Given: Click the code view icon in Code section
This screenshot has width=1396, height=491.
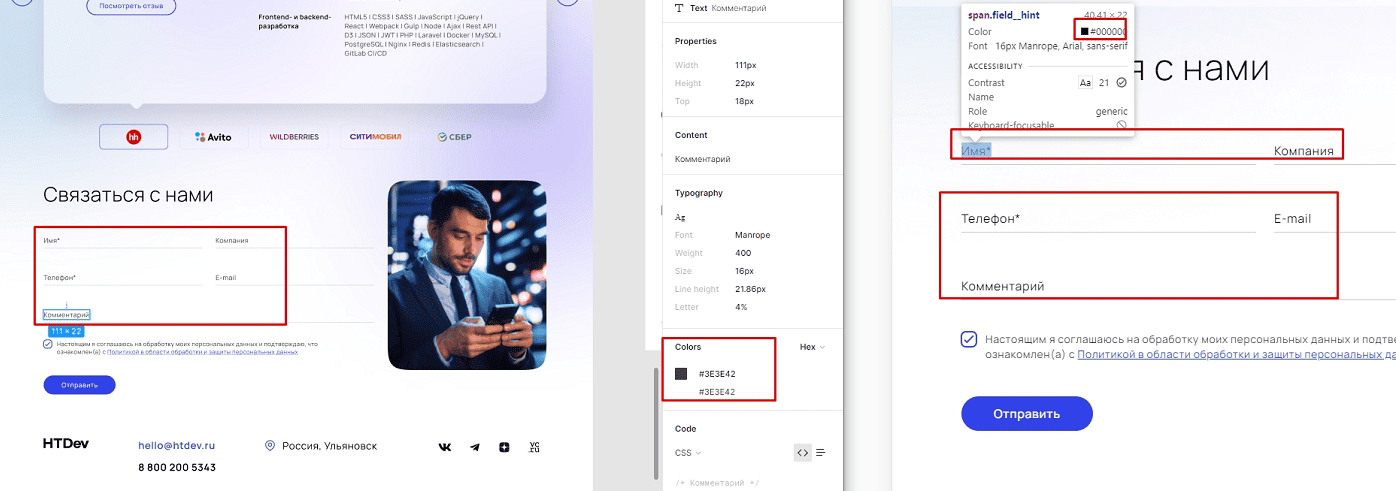Looking at the screenshot, I should pos(802,452).
